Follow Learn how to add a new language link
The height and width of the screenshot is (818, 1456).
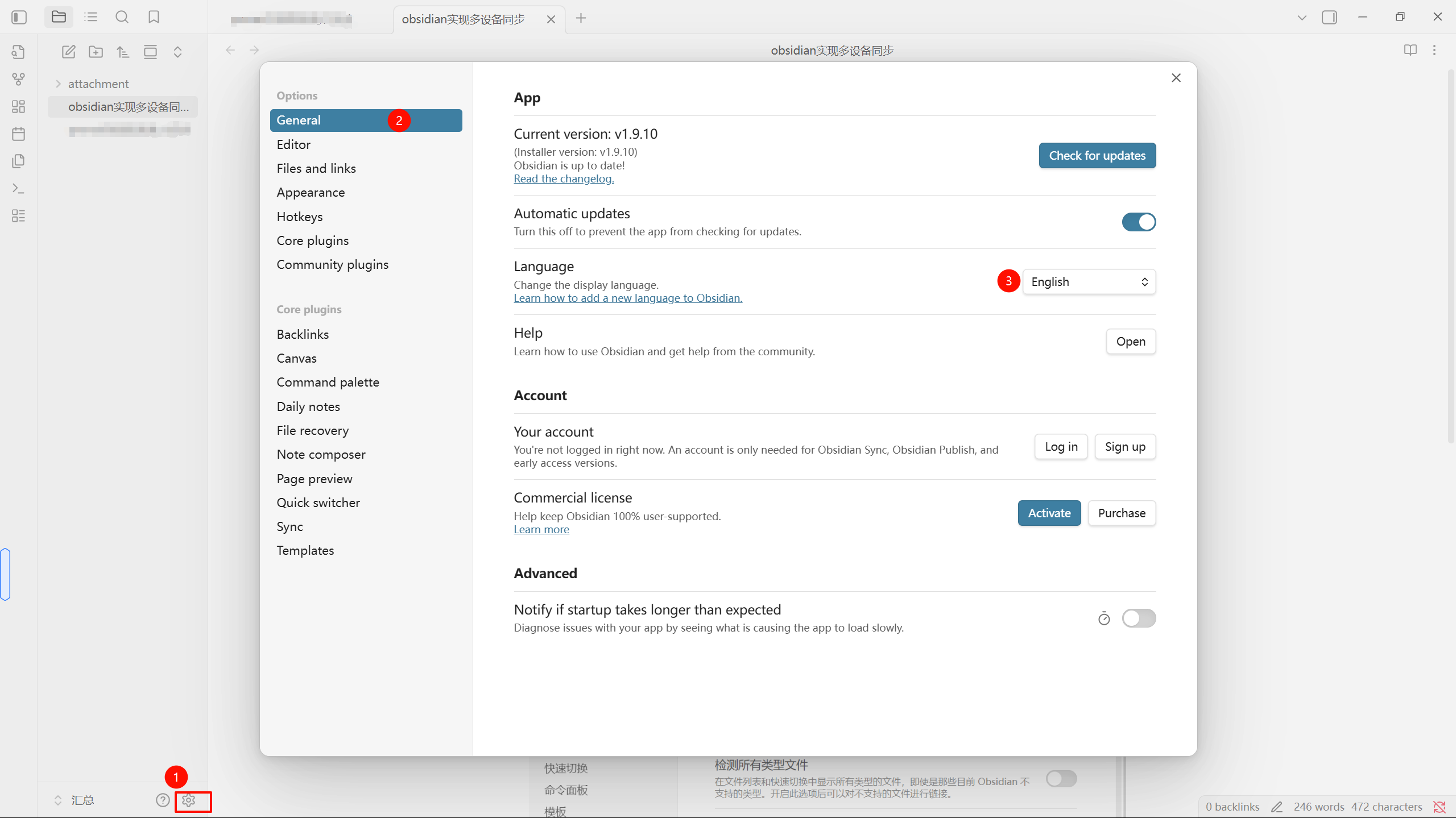(628, 298)
